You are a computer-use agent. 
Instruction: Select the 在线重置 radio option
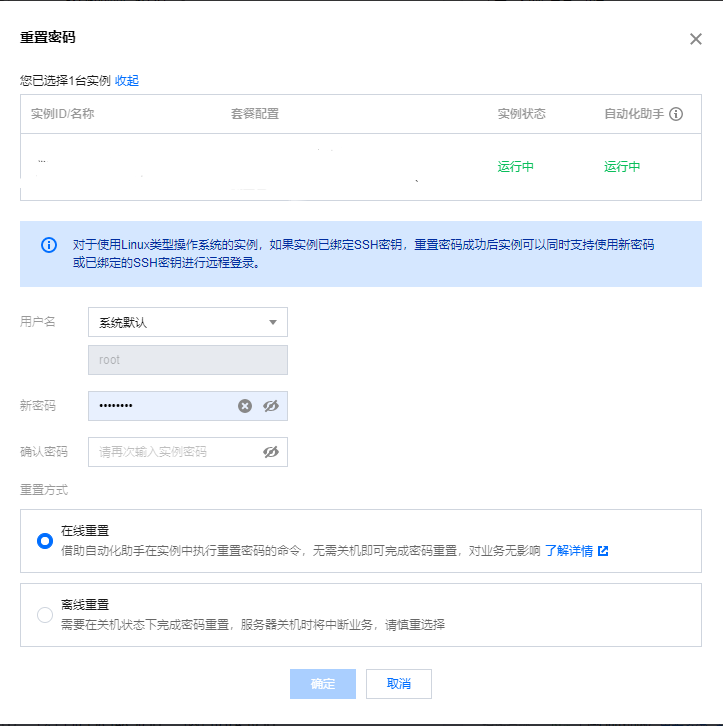click(45, 541)
